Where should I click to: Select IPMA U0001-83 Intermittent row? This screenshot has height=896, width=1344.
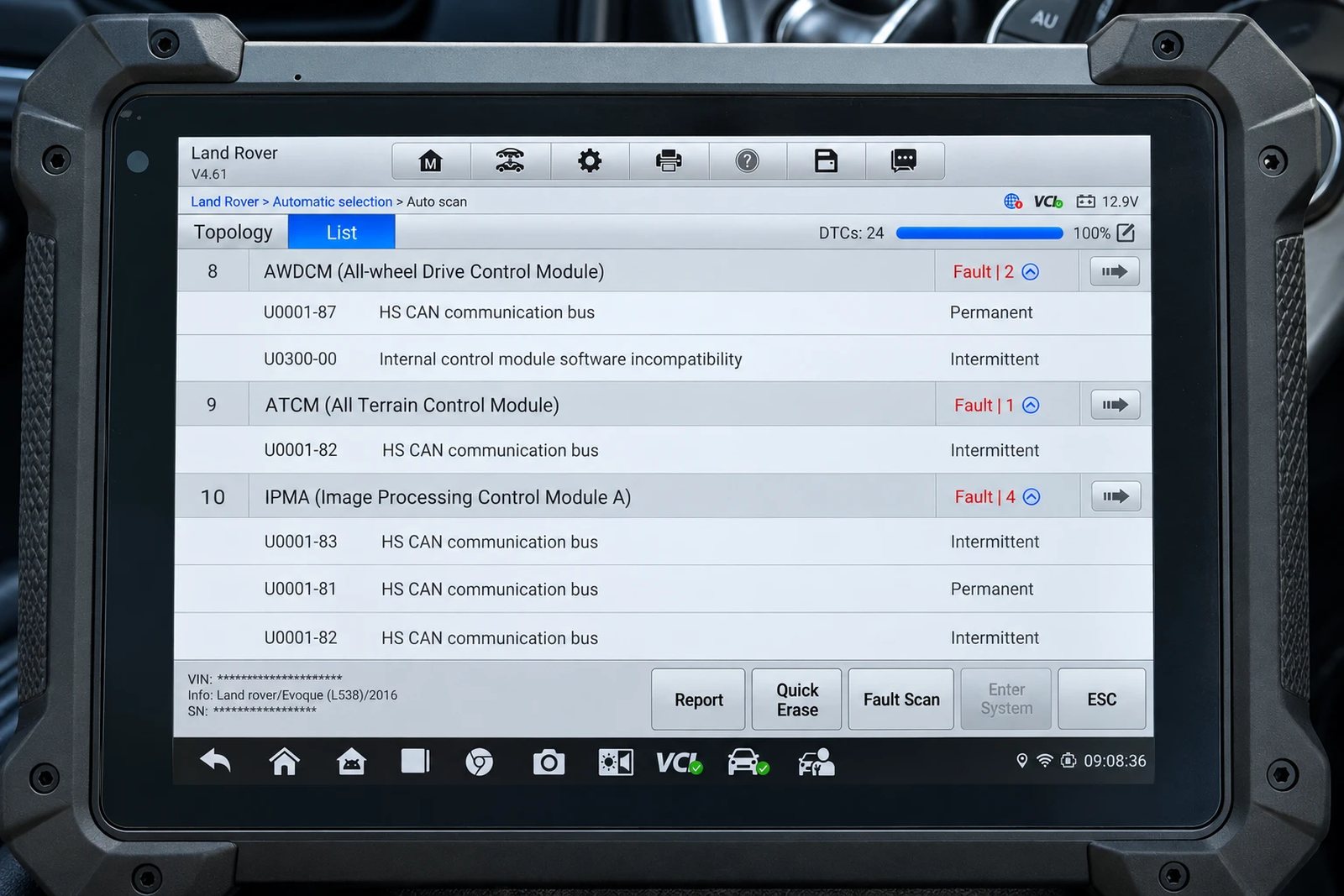[x=664, y=542]
